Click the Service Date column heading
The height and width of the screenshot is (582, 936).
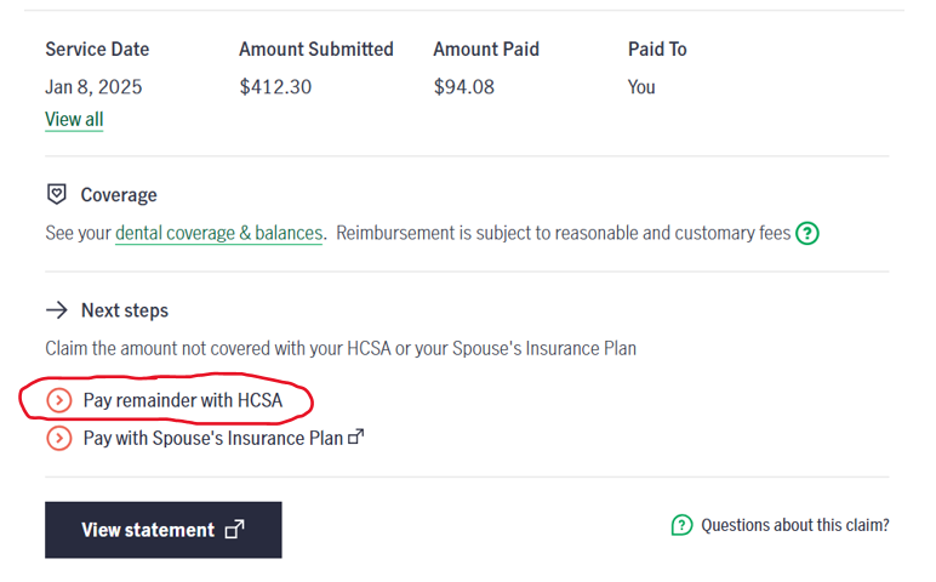pos(97,49)
